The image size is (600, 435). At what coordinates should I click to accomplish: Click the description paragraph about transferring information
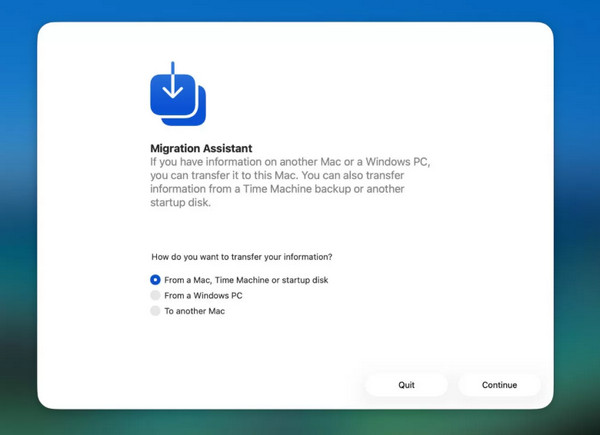click(290, 182)
